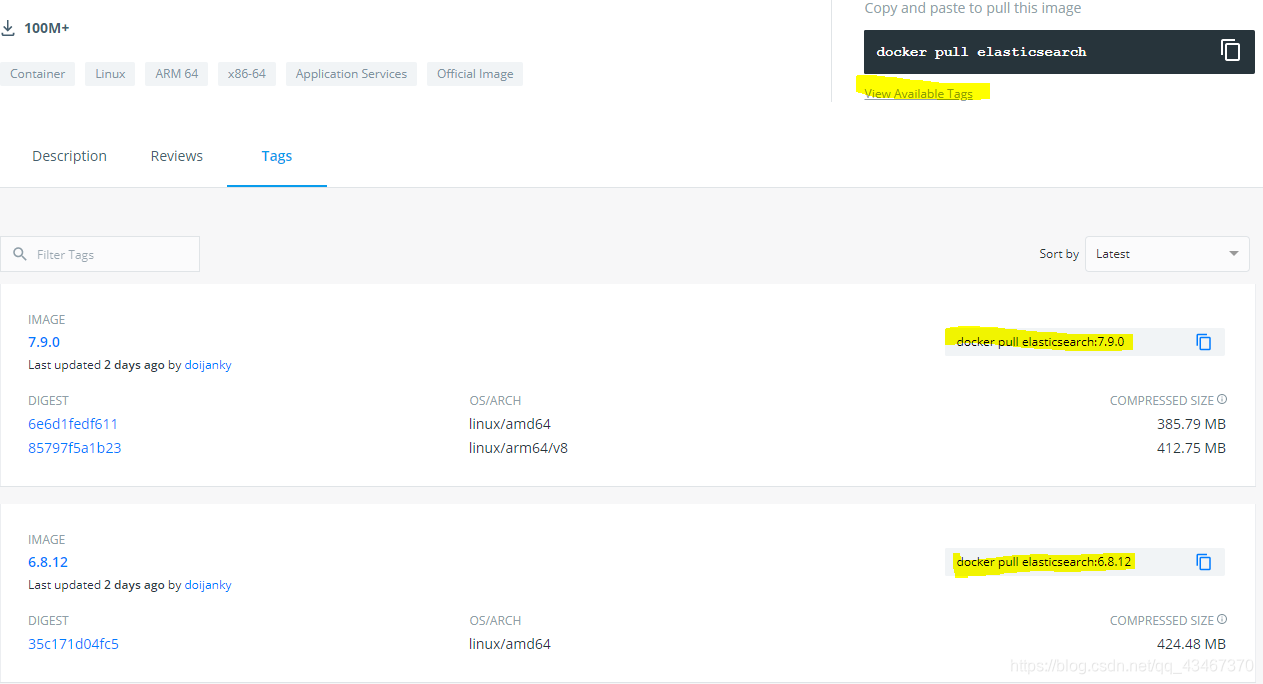Open the Sort by Latest dropdown
The image size is (1263, 684).
tap(1167, 254)
